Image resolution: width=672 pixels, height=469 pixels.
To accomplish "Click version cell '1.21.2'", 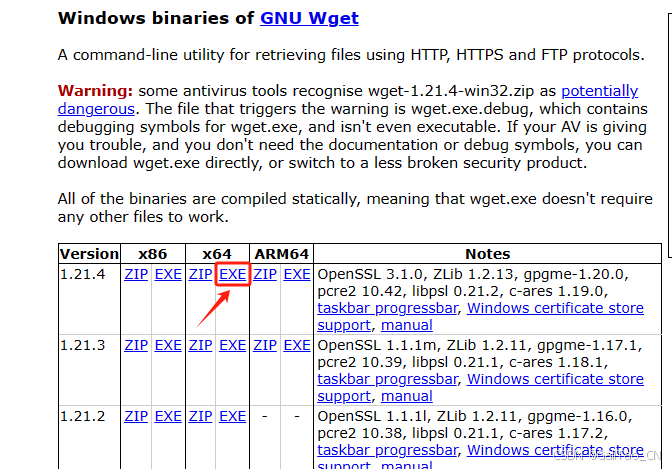I will (82, 417).
